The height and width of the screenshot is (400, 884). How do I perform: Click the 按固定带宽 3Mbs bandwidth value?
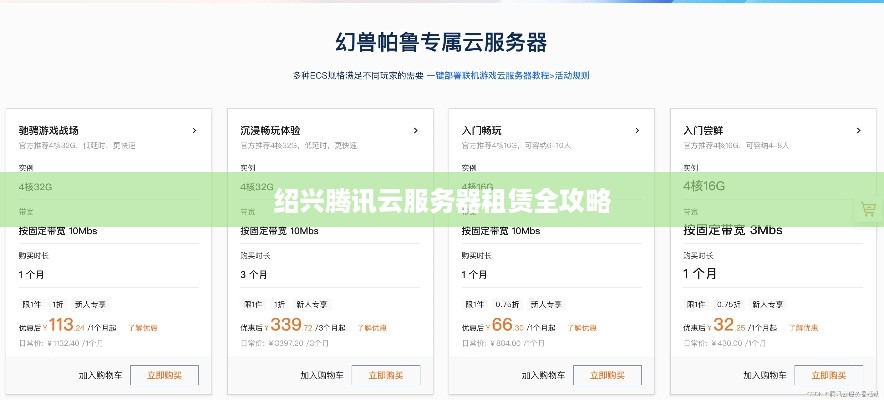pyautogui.click(x=733, y=230)
